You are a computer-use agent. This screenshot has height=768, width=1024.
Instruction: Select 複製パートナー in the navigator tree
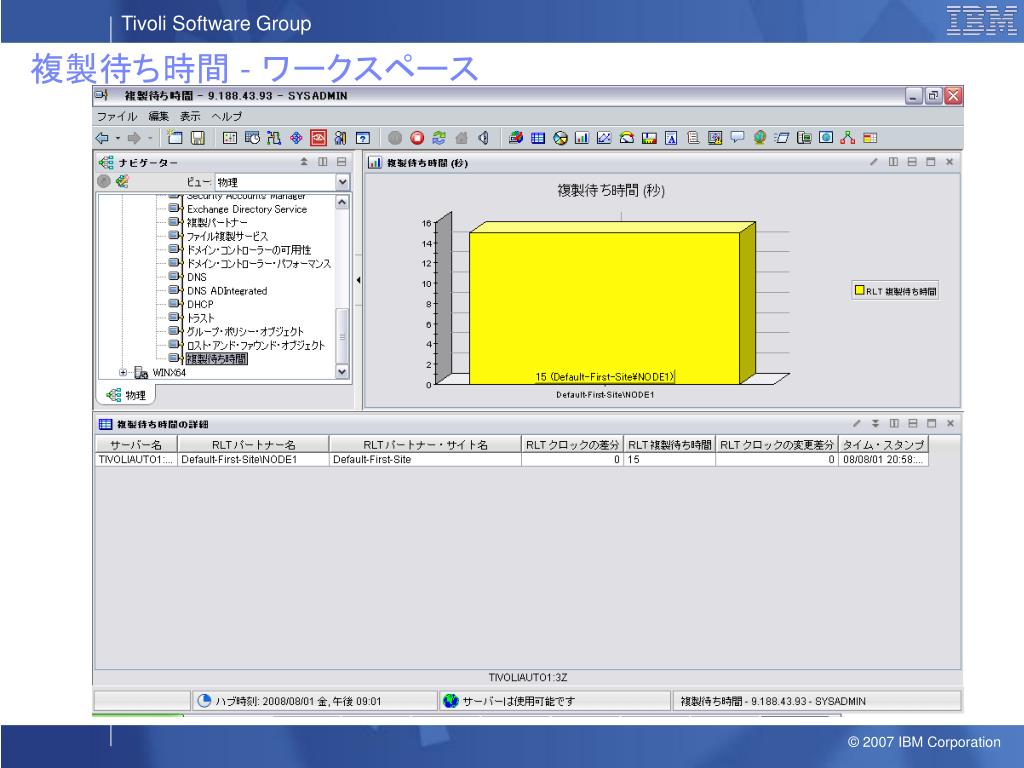(x=217, y=223)
